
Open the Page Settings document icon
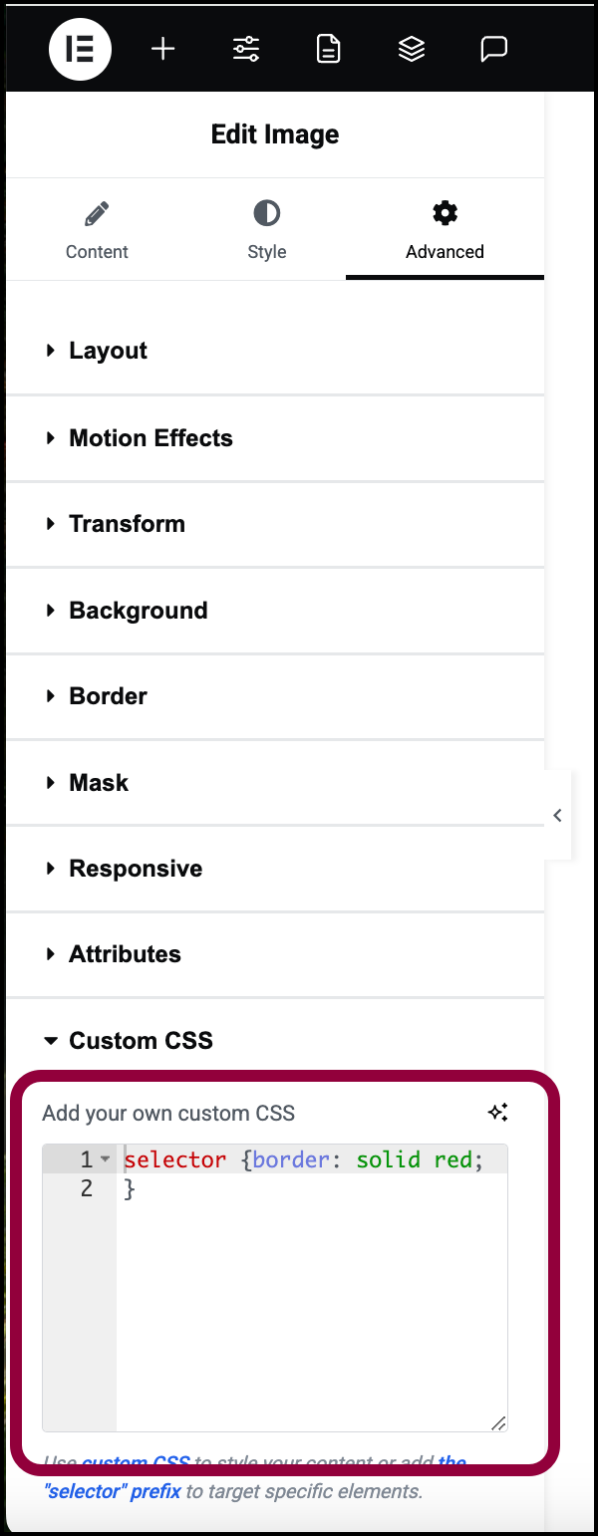[328, 48]
